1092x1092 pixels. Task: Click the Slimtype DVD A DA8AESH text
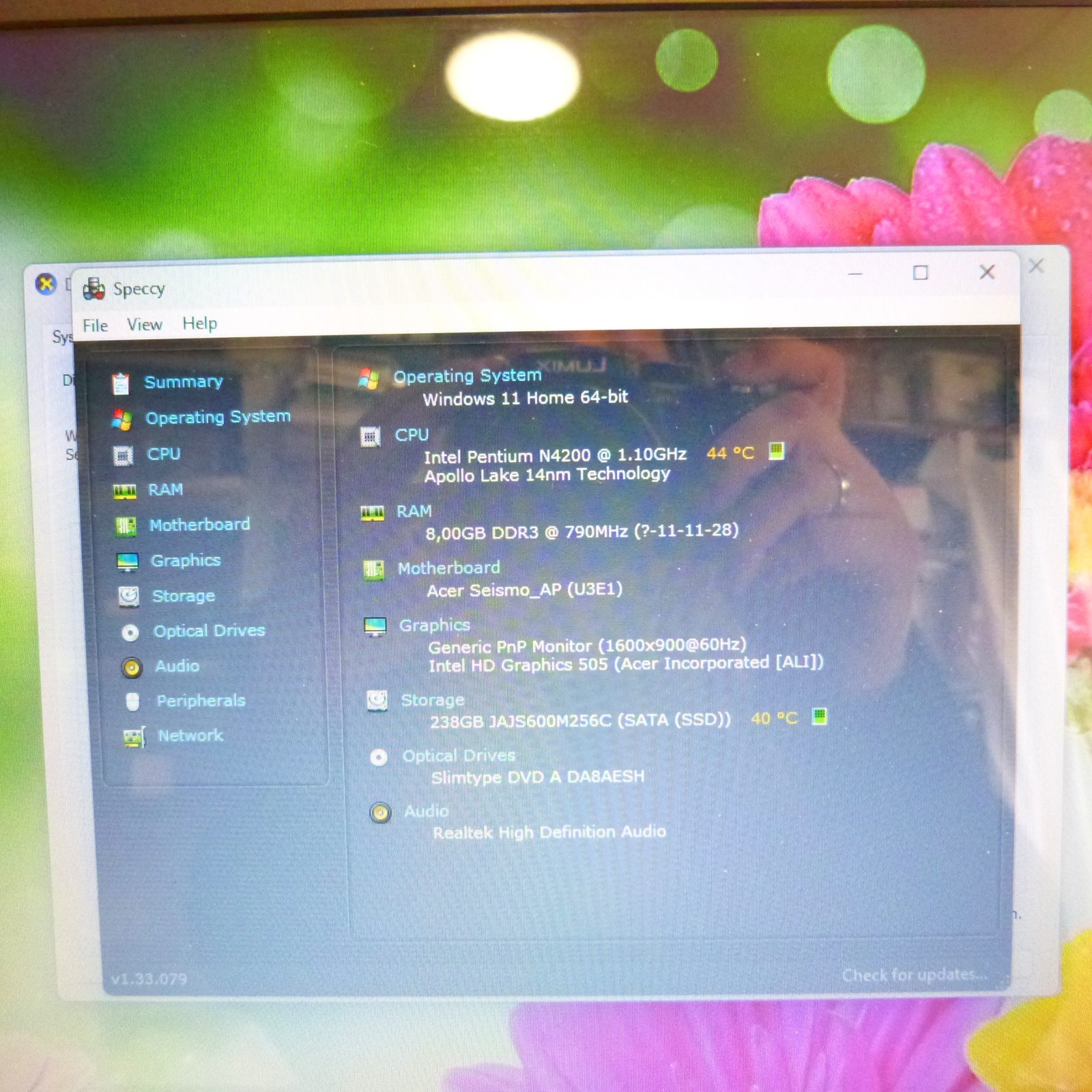click(x=538, y=777)
